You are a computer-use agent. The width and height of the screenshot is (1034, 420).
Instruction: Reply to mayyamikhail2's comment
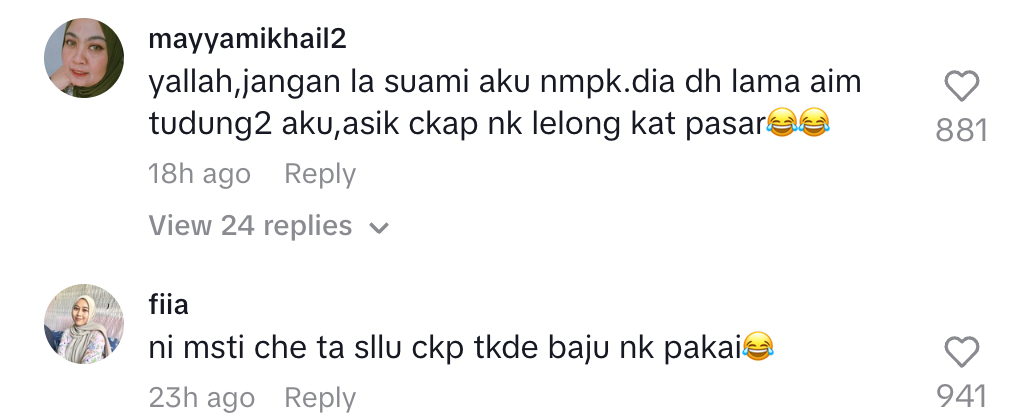point(320,175)
